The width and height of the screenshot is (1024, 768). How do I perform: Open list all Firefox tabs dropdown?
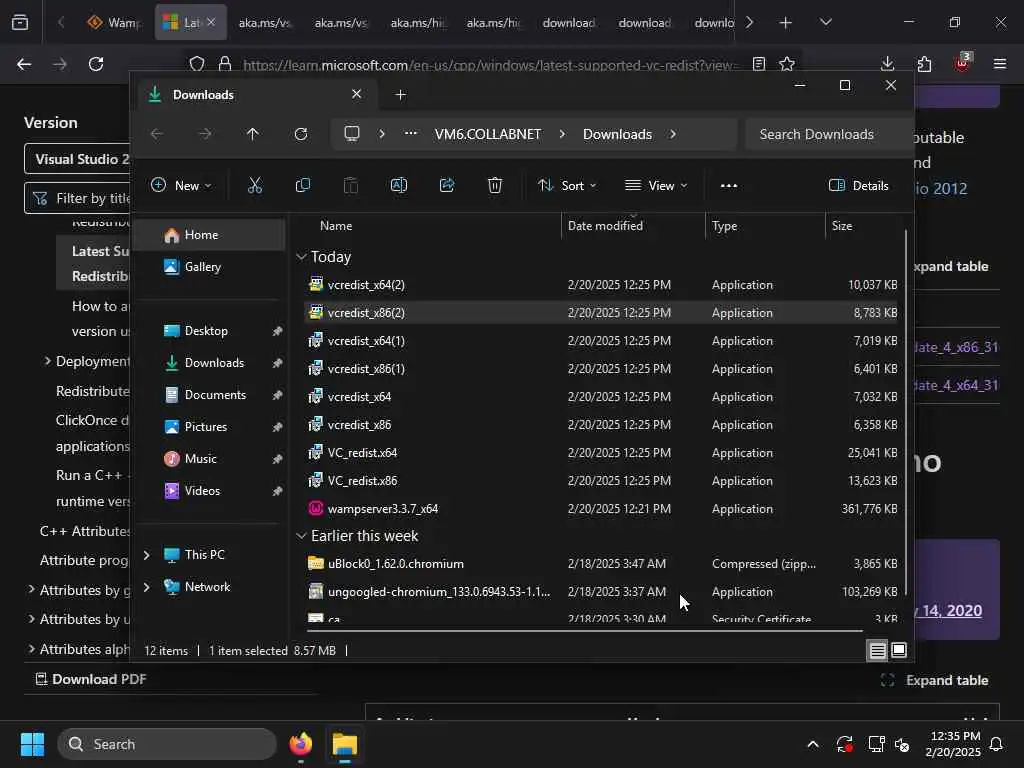click(825, 22)
